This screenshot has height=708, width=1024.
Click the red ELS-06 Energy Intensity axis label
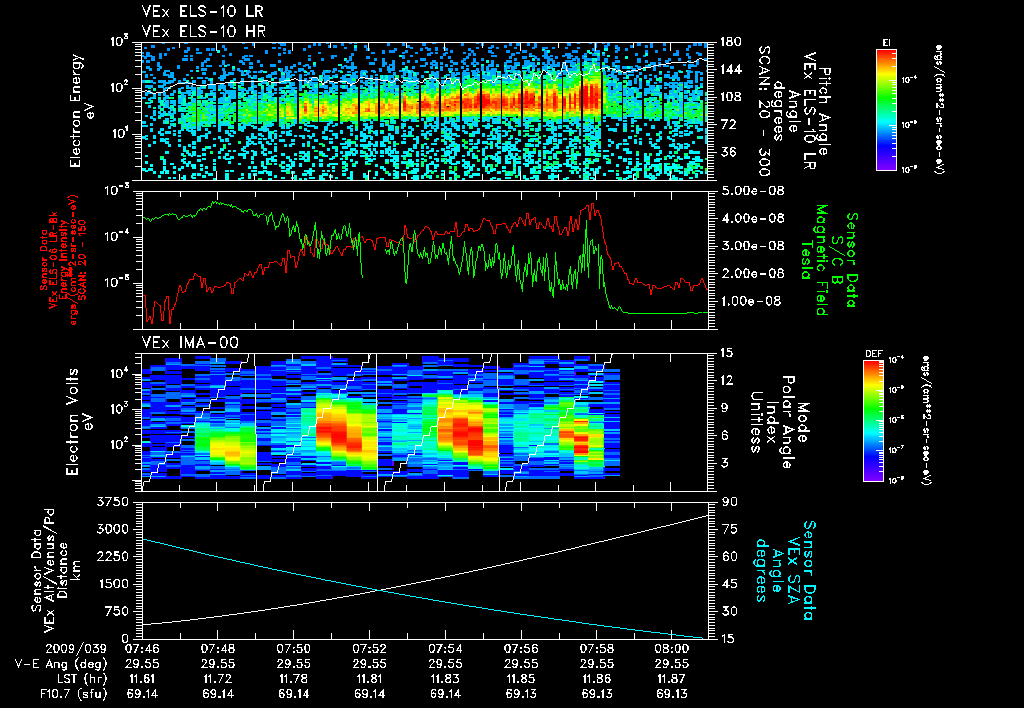59,260
